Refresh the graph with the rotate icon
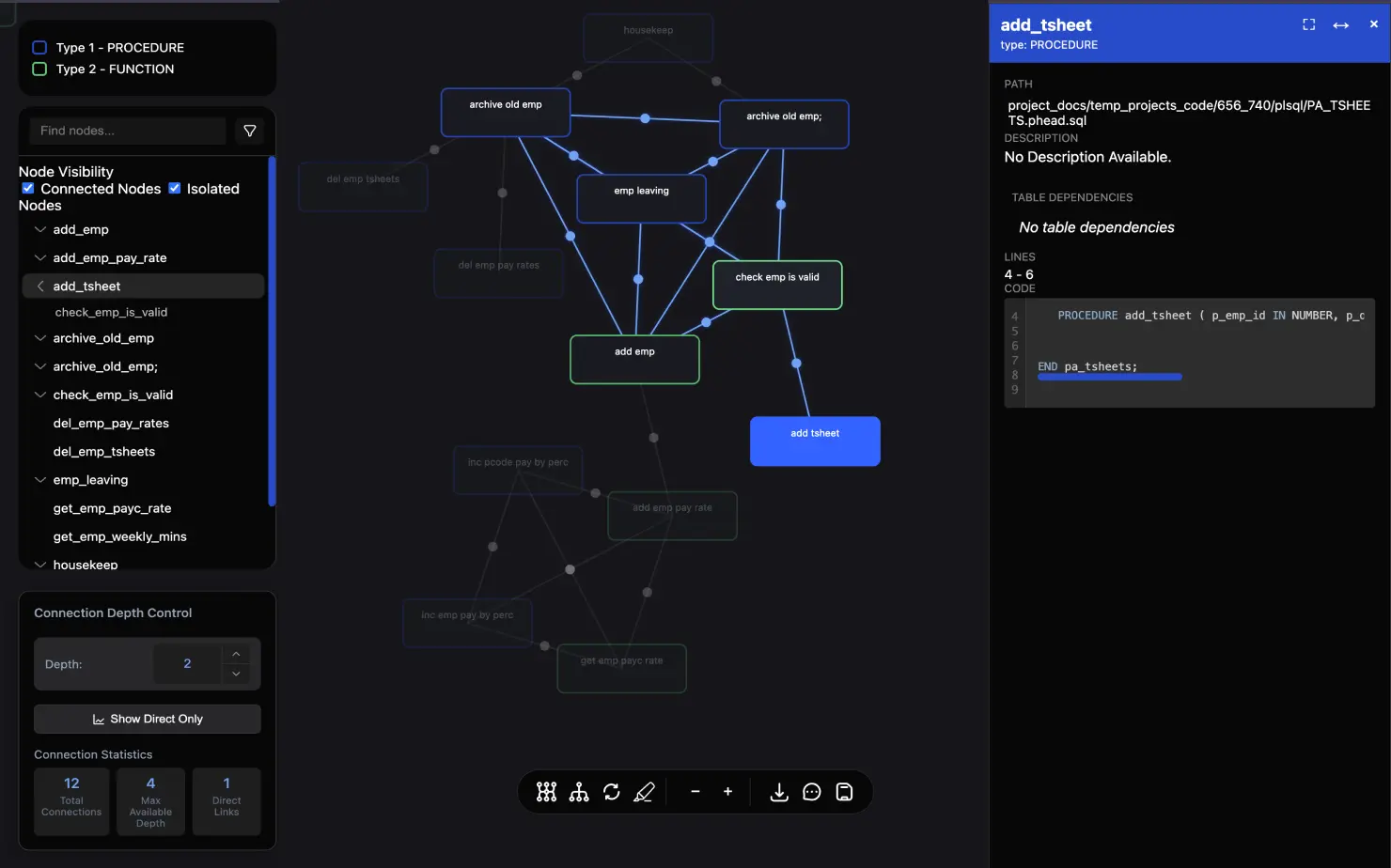This screenshot has width=1391, height=868. (x=612, y=792)
